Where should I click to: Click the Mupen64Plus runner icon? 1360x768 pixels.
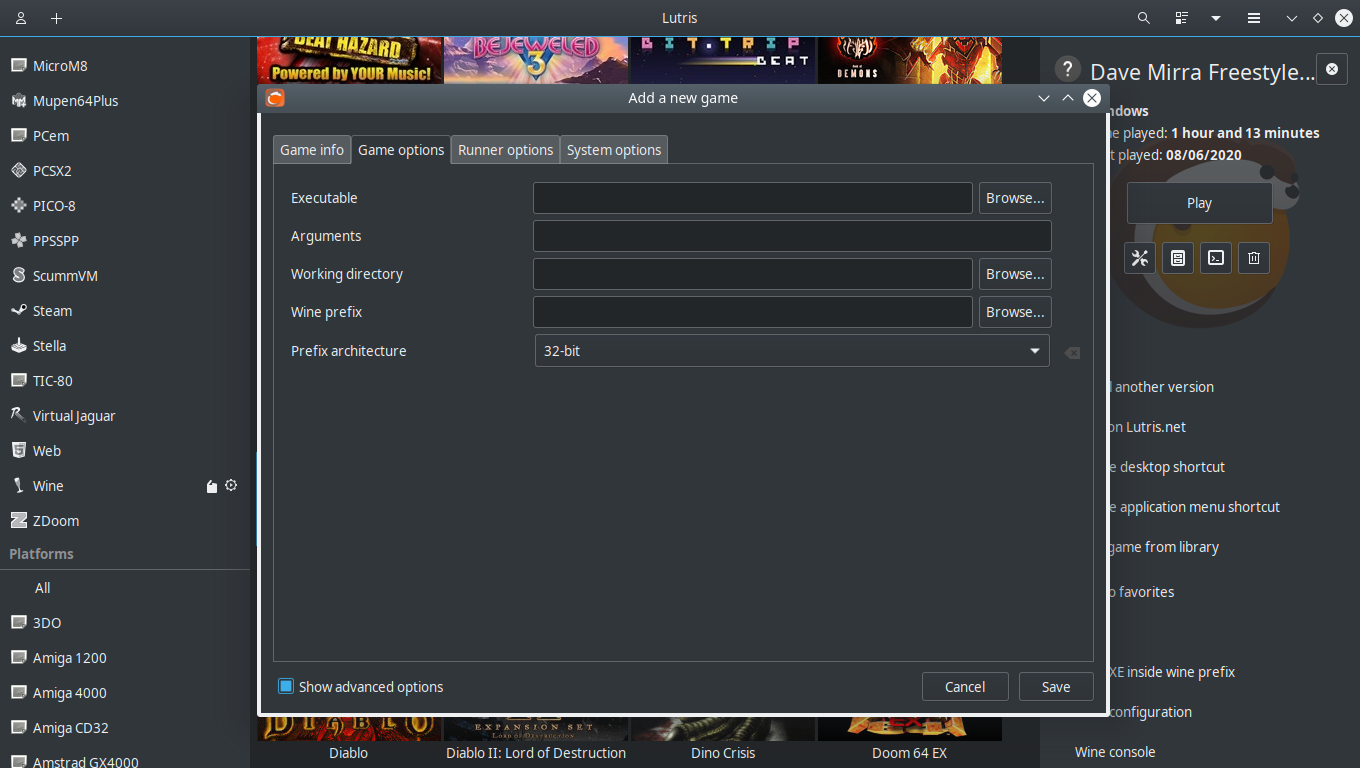[18, 101]
